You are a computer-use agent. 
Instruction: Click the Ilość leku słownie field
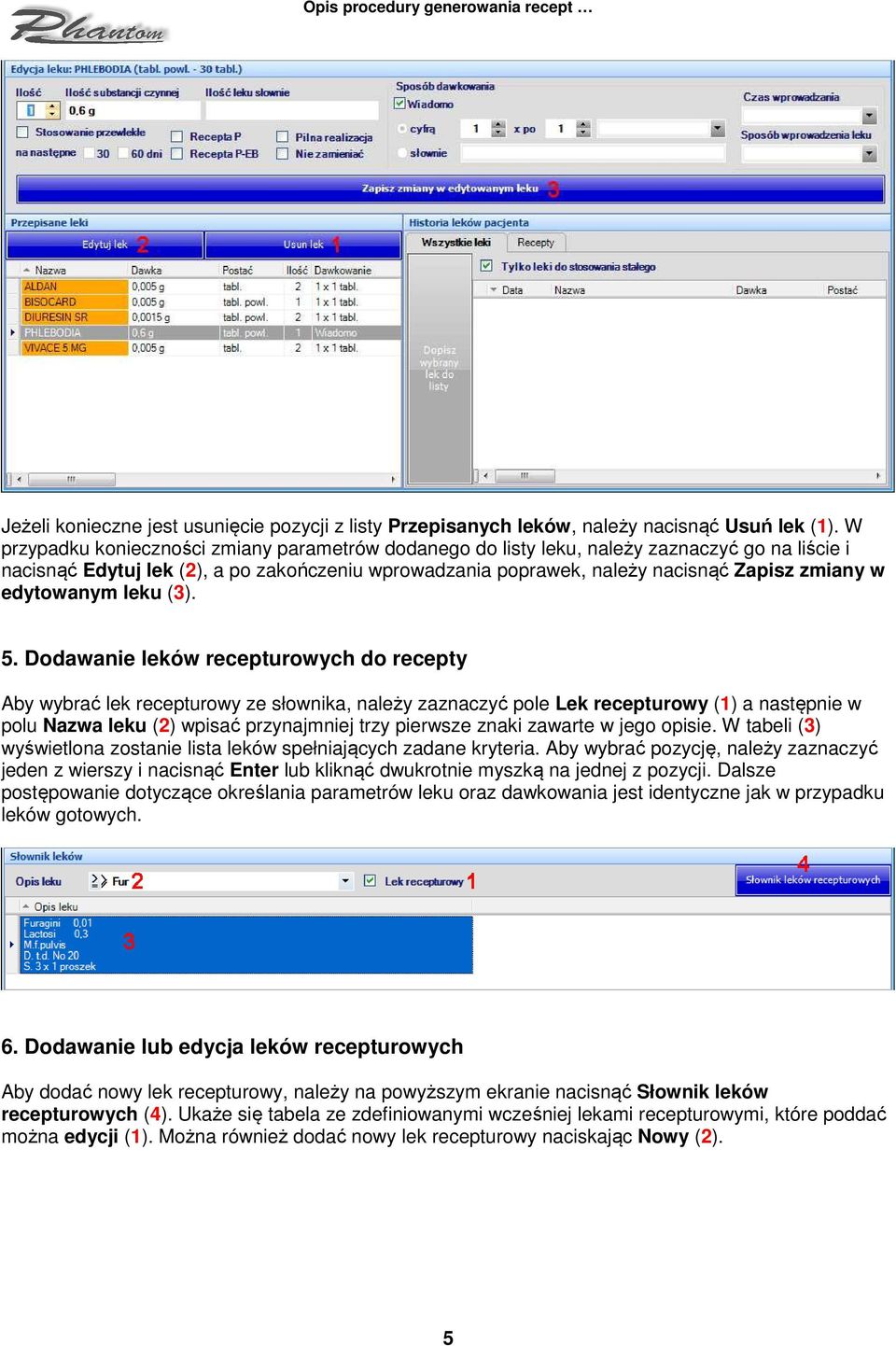[291, 110]
